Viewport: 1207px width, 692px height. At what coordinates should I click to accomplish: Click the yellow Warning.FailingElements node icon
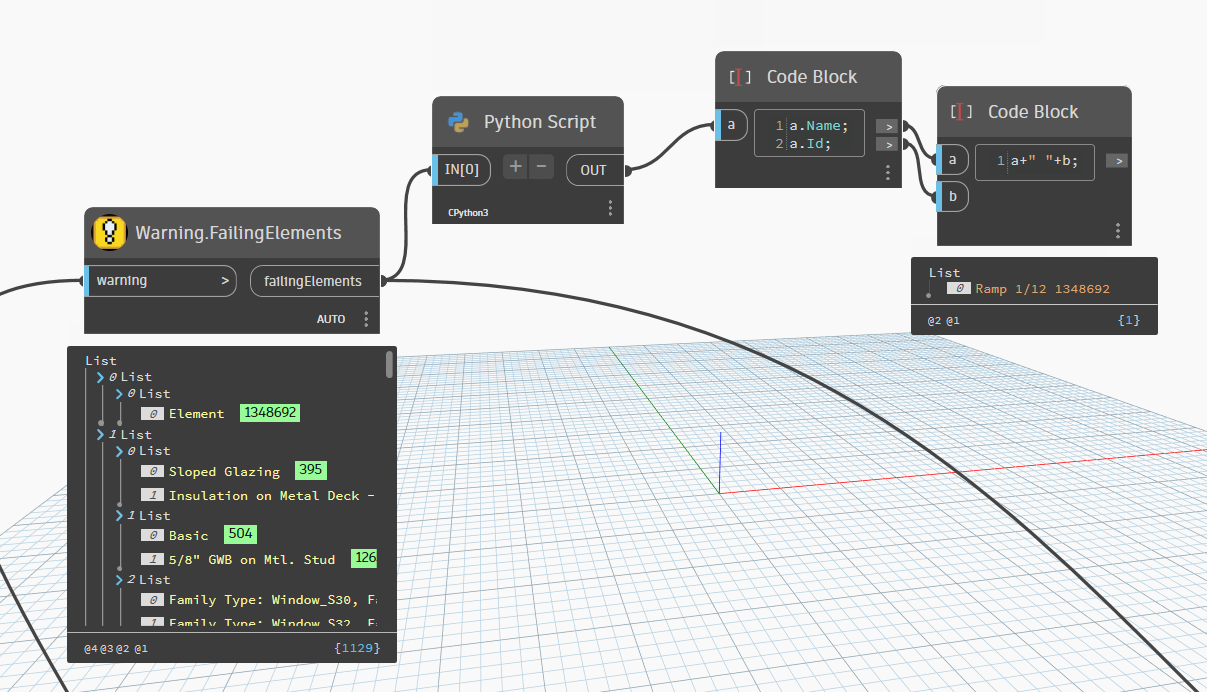(108, 232)
